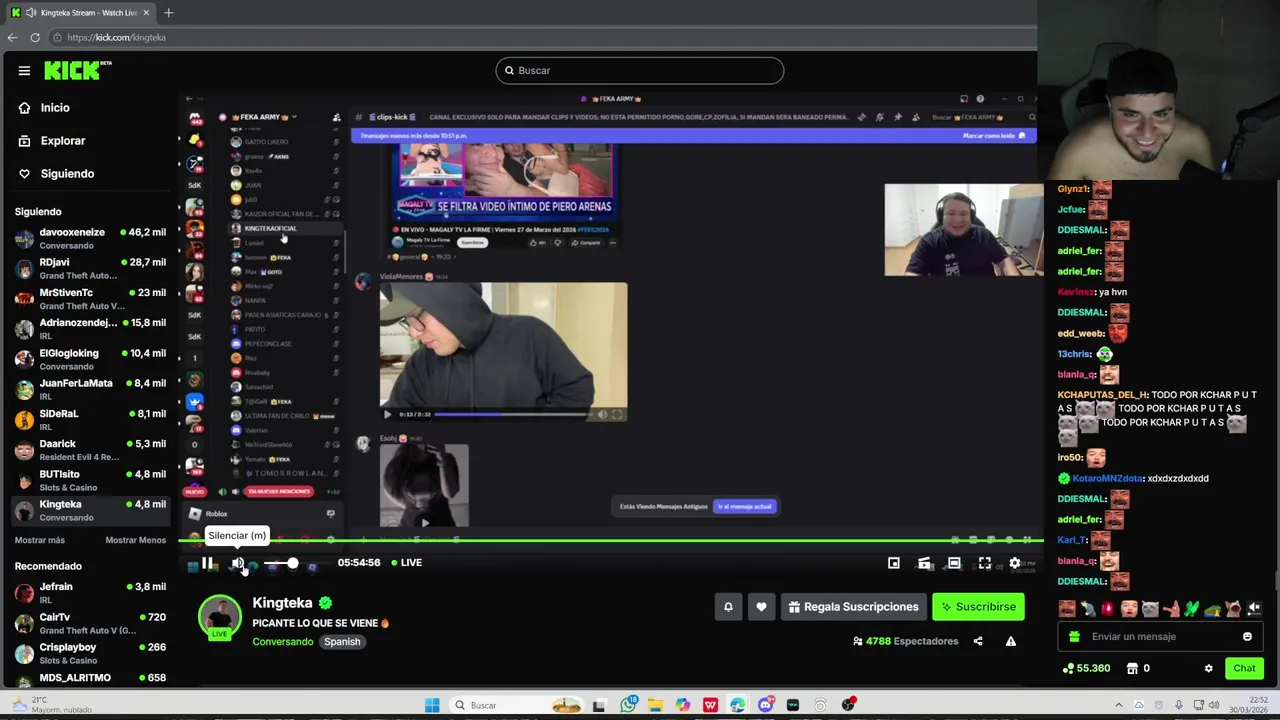This screenshot has width=1280, height=720.
Task: Open BUTIsito channel in sidebar
Action: pyautogui.click(x=90, y=480)
